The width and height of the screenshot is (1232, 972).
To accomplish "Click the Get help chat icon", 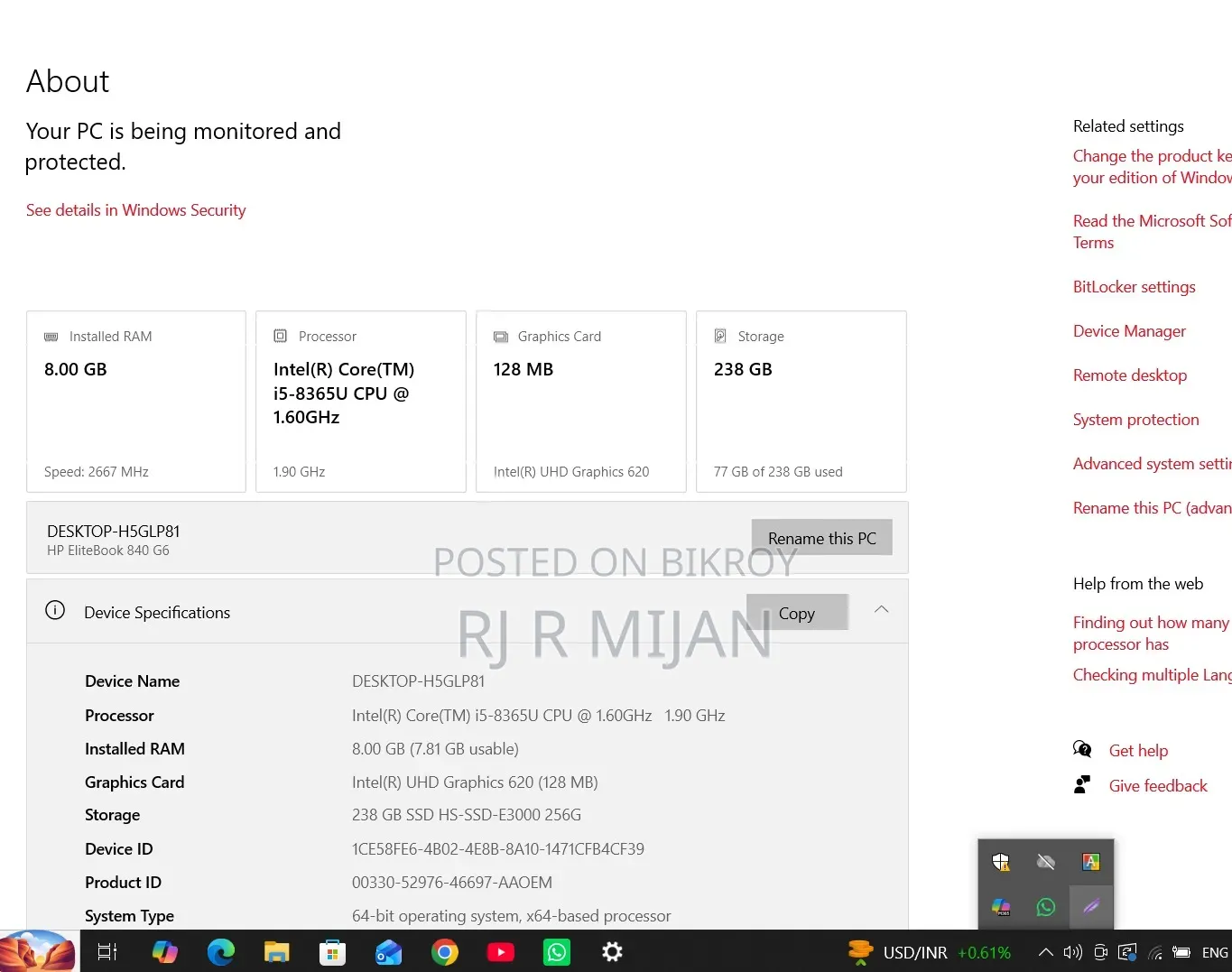I will (1082, 749).
